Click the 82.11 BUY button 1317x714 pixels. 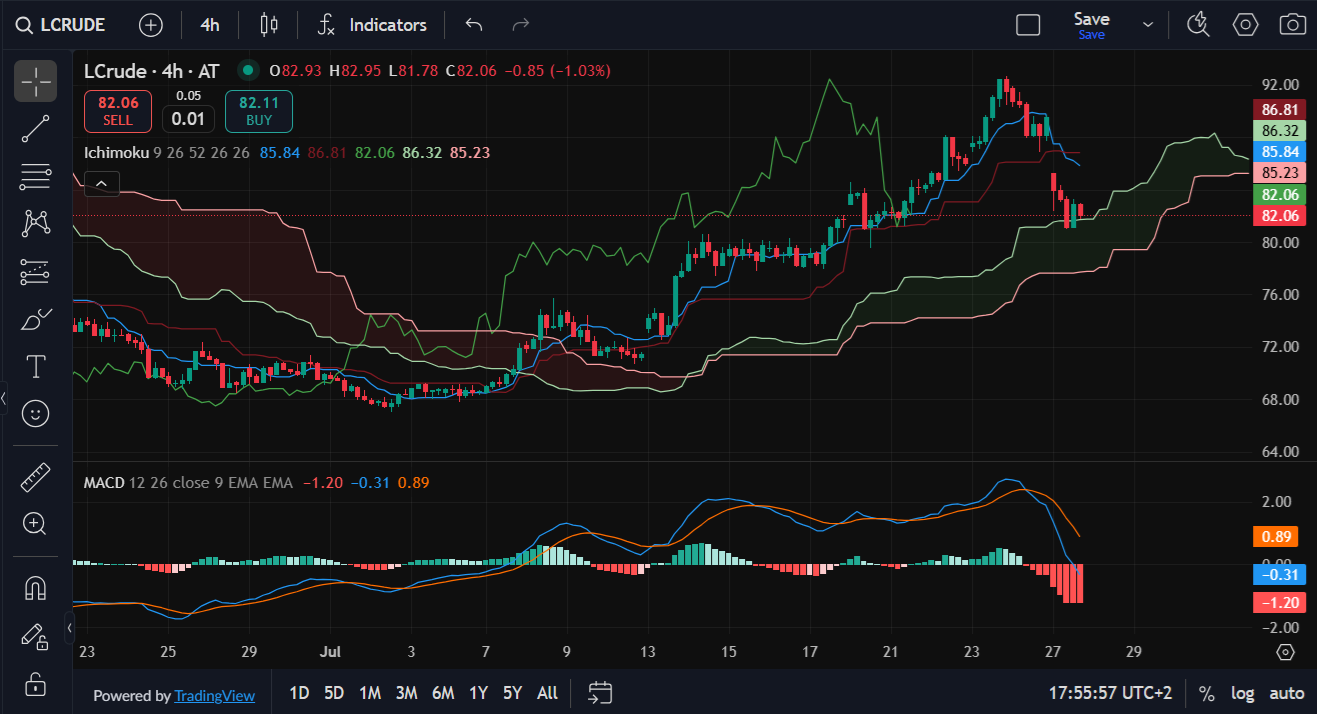[259, 111]
